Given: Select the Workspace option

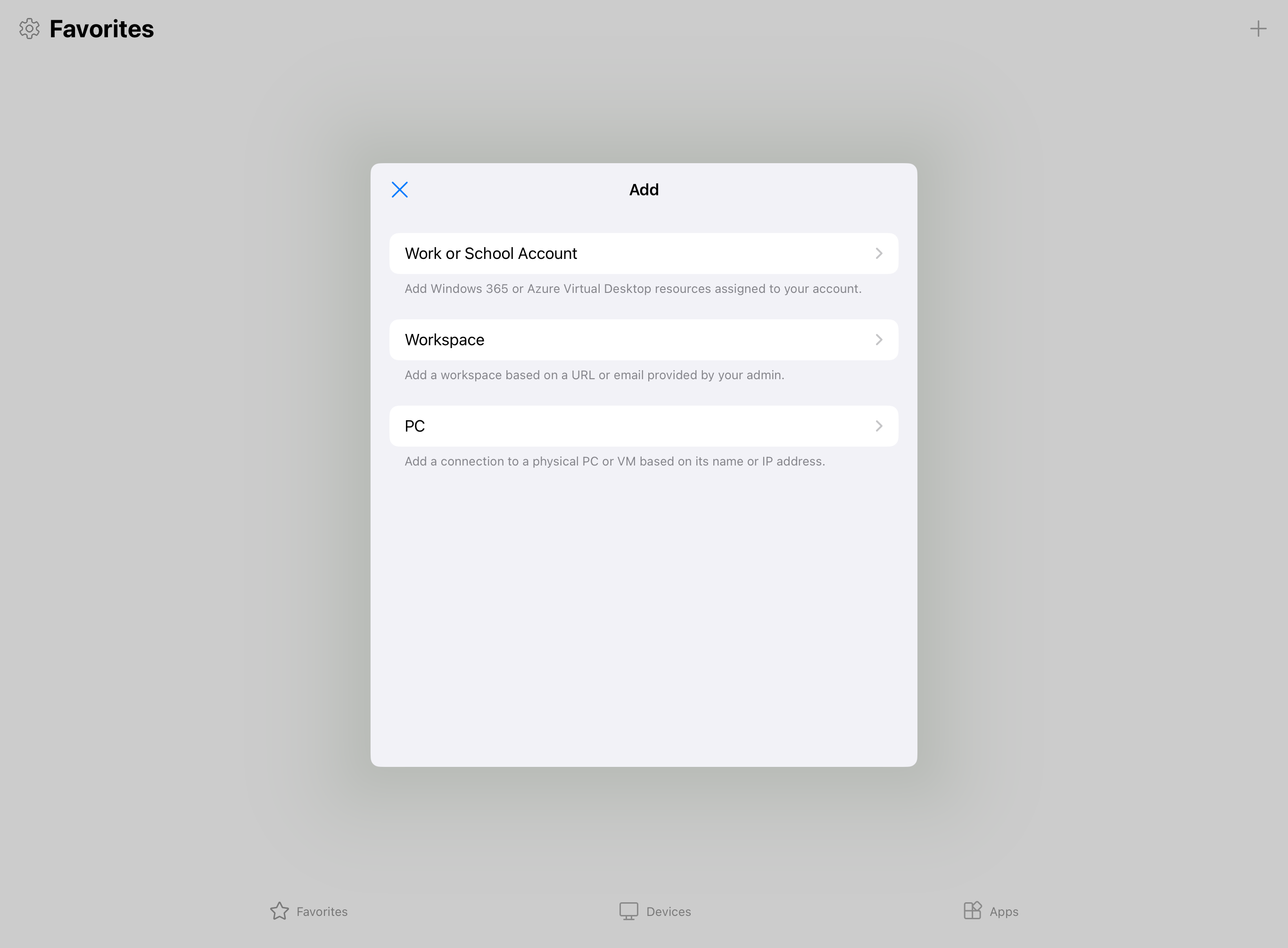Looking at the screenshot, I should click(x=644, y=340).
